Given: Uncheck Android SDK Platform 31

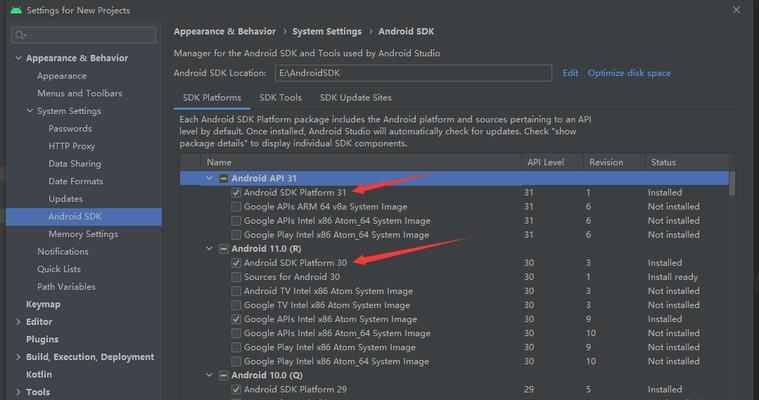Looking at the screenshot, I should point(236,193).
